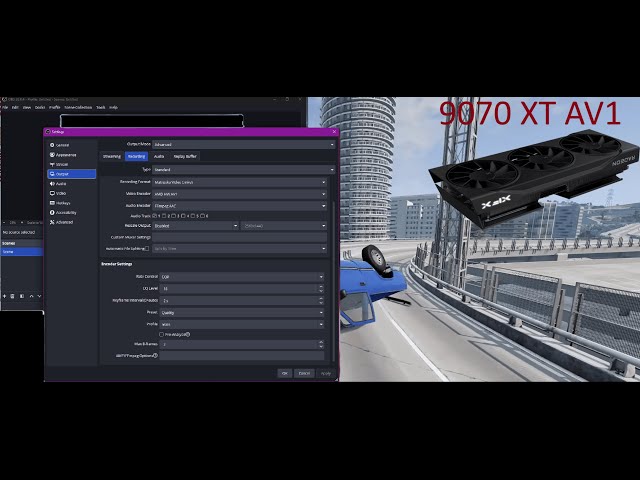Open Appearance settings in the sidebar
This screenshot has height=480, width=640.
(x=71, y=155)
